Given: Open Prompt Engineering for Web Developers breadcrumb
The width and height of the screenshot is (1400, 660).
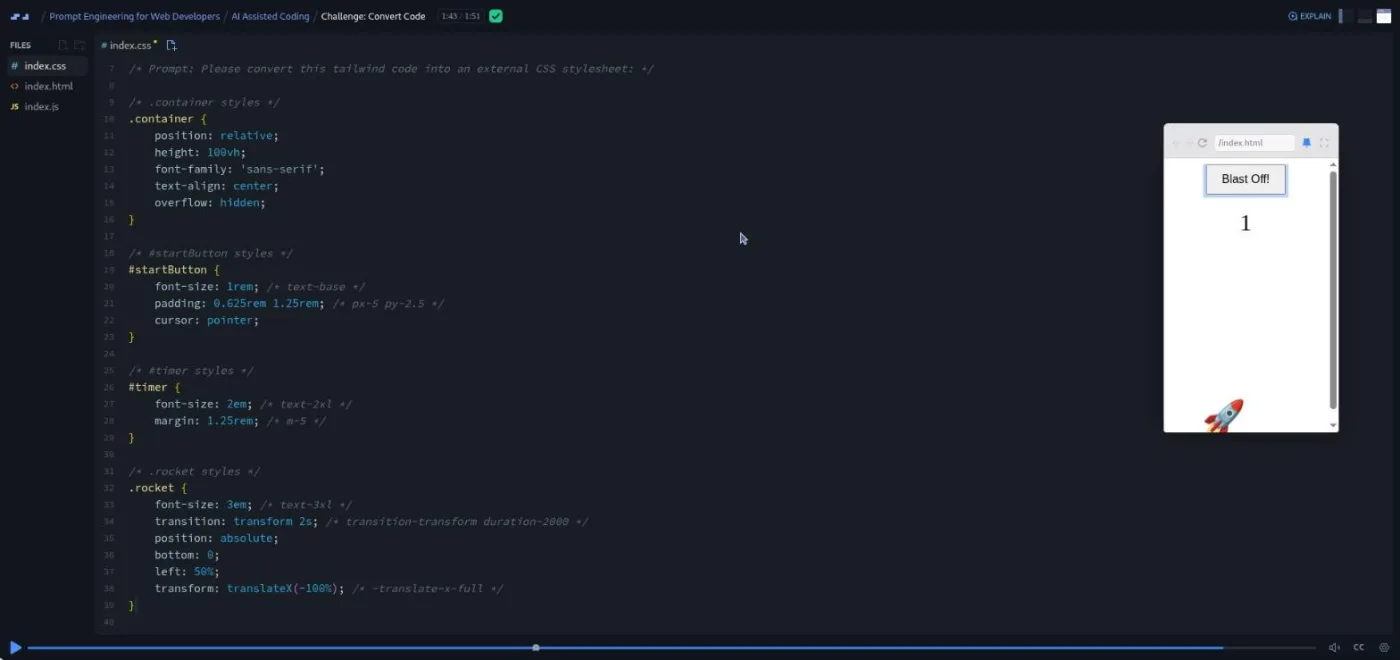Looking at the screenshot, I should coord(135,16).
